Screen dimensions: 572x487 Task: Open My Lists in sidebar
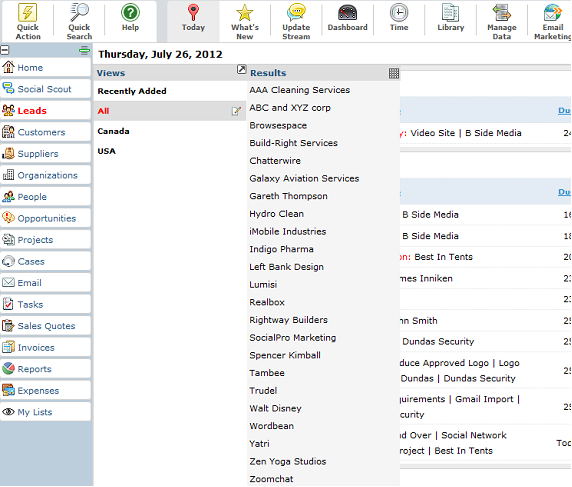pyautogui.click(x=45, y=412)
